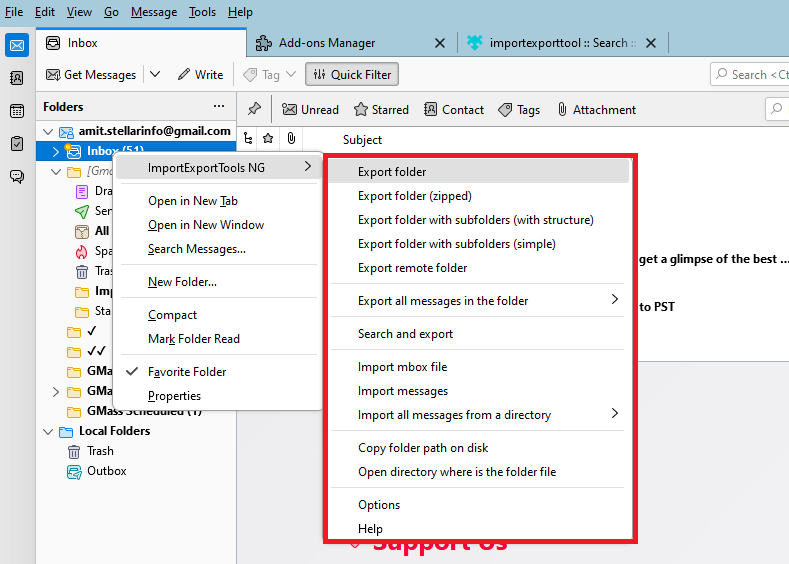Close the Add-ons Manager tab
Image resolution: width=789 pixels, height=564 pixels.
tap(440, 43)
